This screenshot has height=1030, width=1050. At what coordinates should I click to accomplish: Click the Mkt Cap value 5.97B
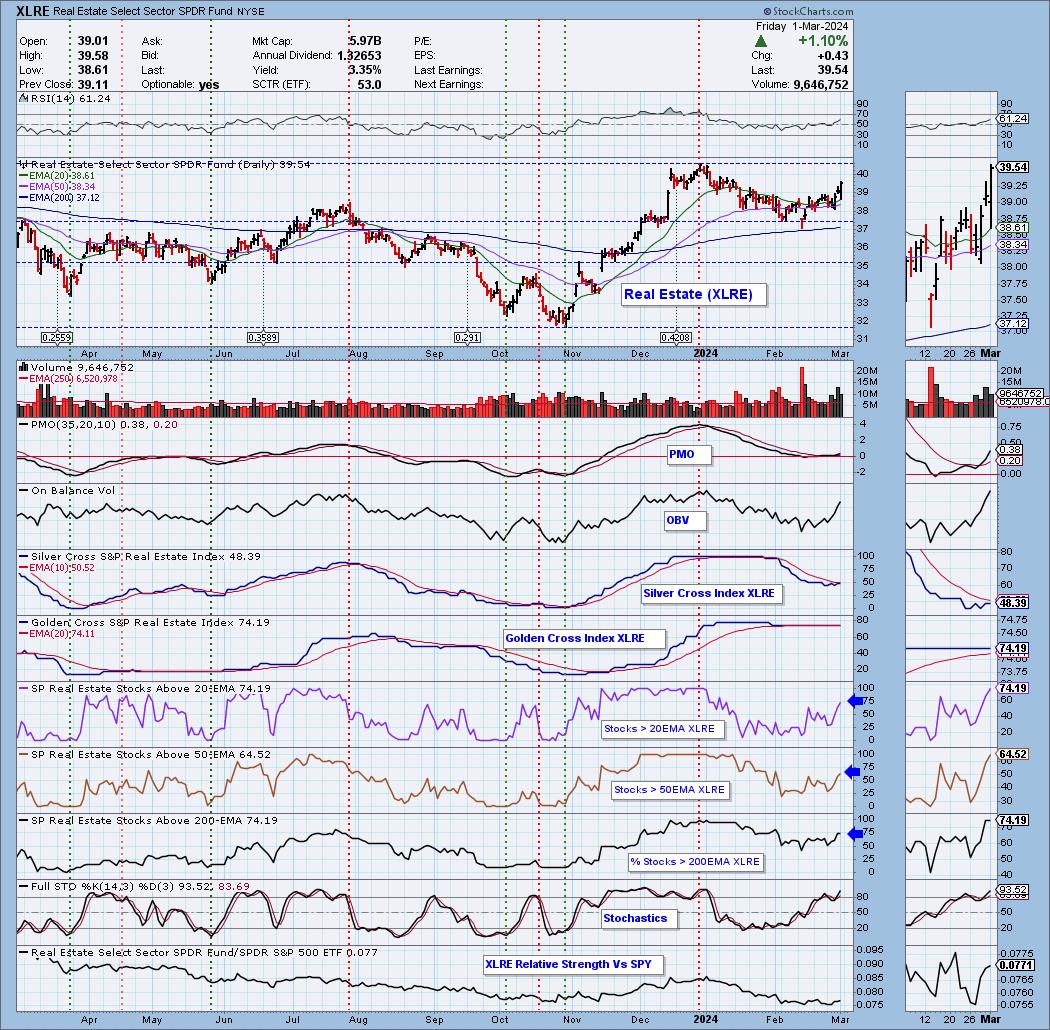pyautogui.click(x=365, y=41)
